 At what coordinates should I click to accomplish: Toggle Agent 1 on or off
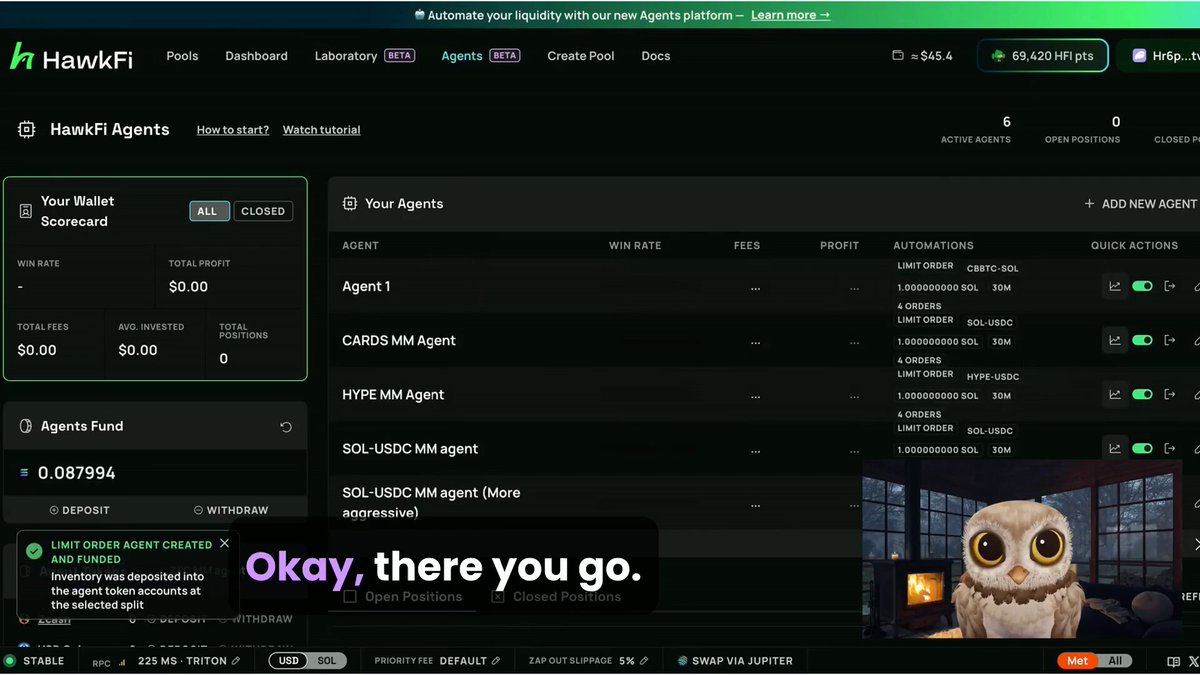click(x=1142, y=286)
